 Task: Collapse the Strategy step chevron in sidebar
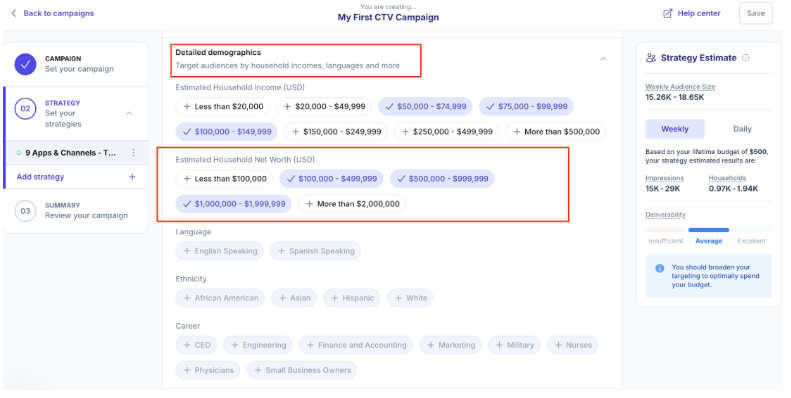(129, 113)
